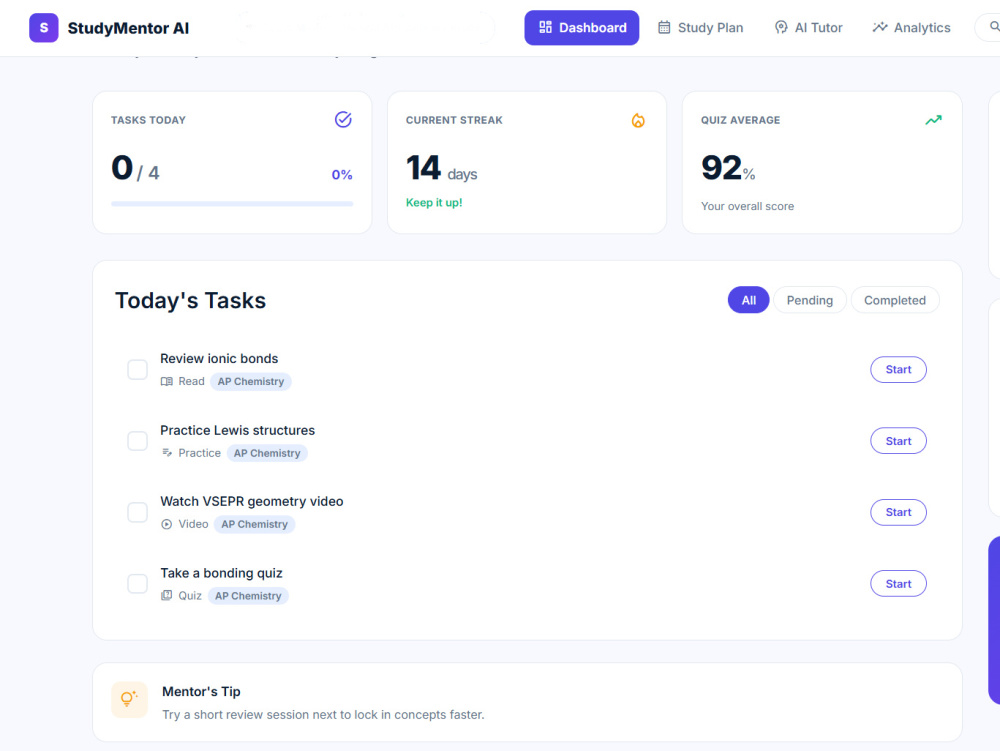This screenshot has width=1000, height=751.
Task: Click the 92% quiz average value
Action: pyautogui.click(x=728, y=168)
